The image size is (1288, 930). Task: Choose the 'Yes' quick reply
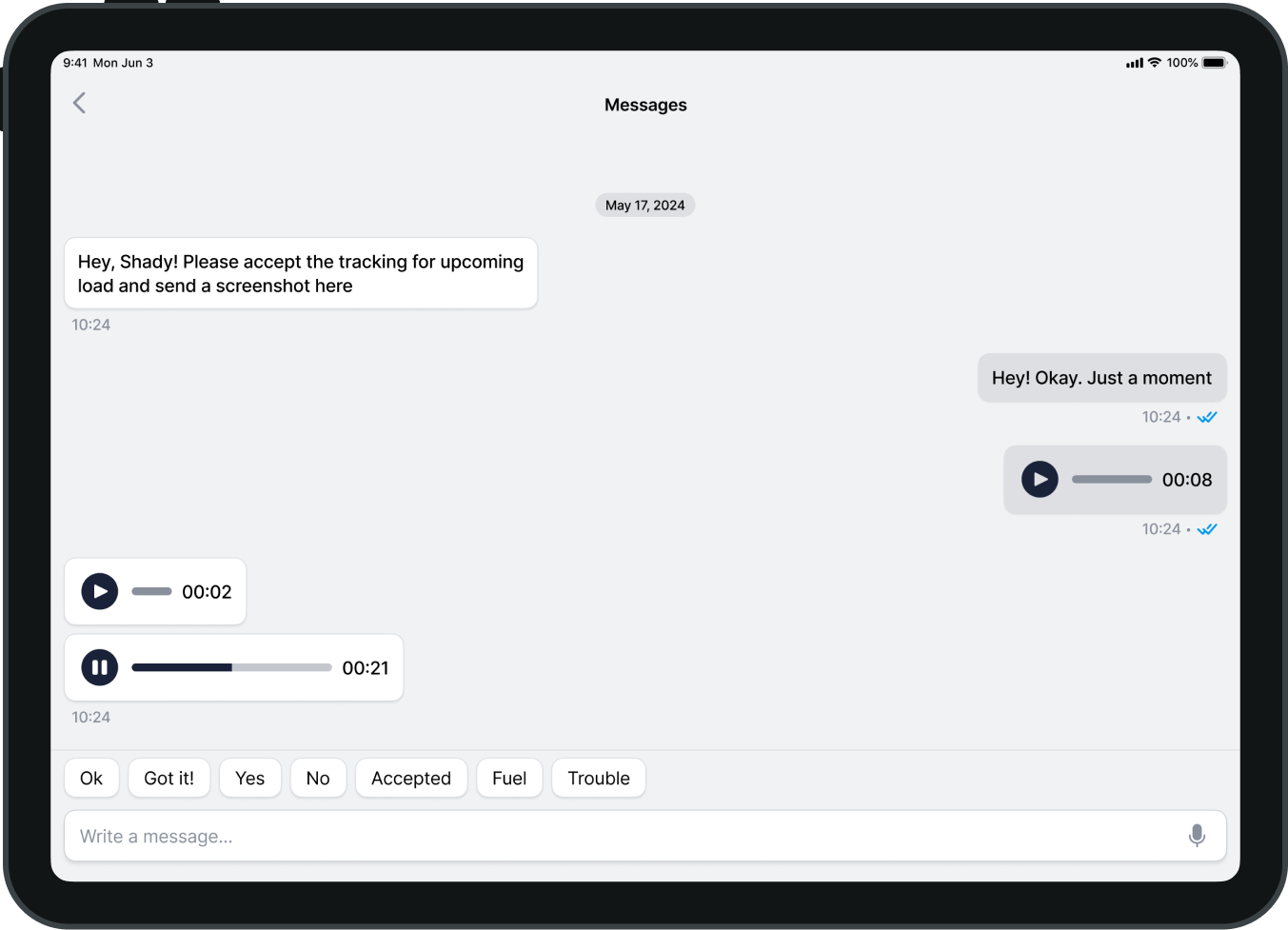coord(249,778)
